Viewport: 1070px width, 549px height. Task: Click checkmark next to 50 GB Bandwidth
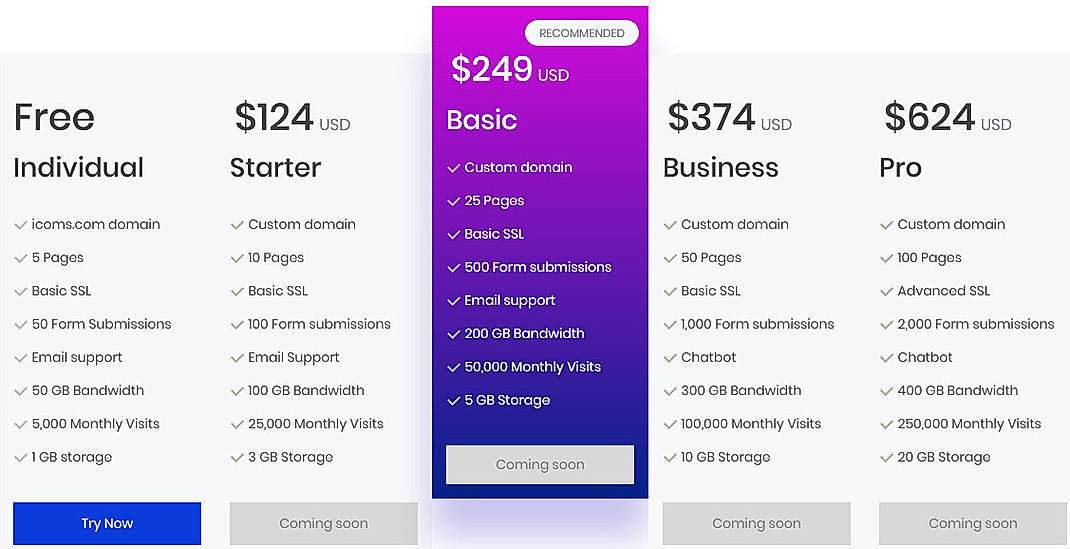coord(21,391)
